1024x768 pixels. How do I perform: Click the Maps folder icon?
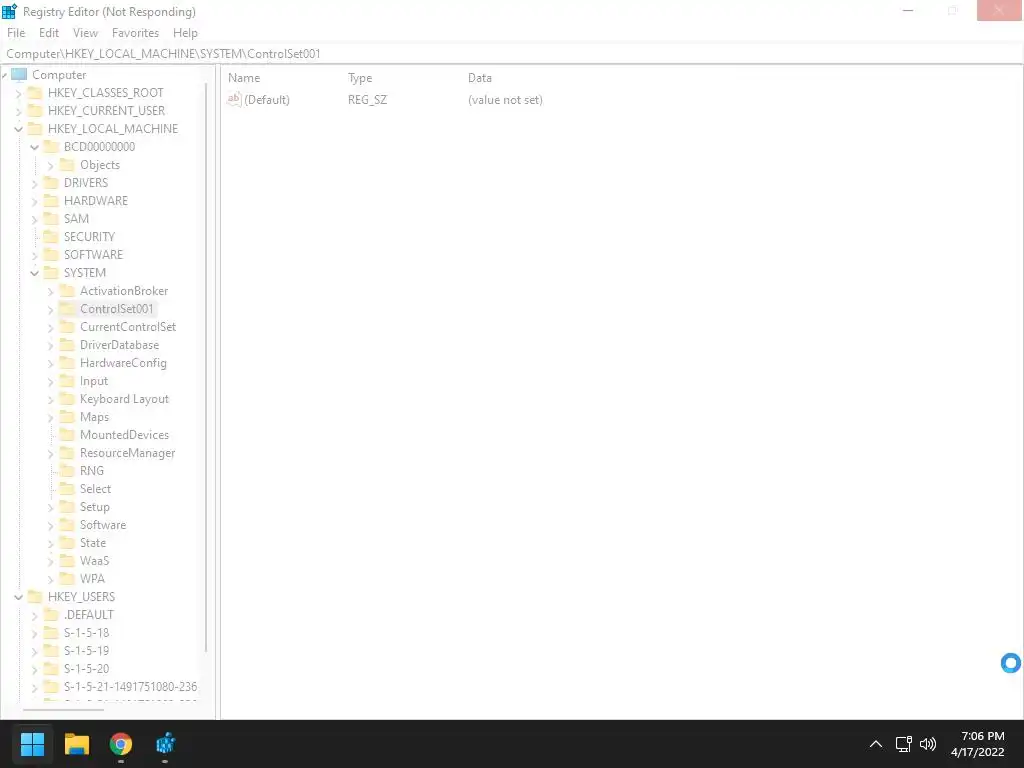[67, 417]
